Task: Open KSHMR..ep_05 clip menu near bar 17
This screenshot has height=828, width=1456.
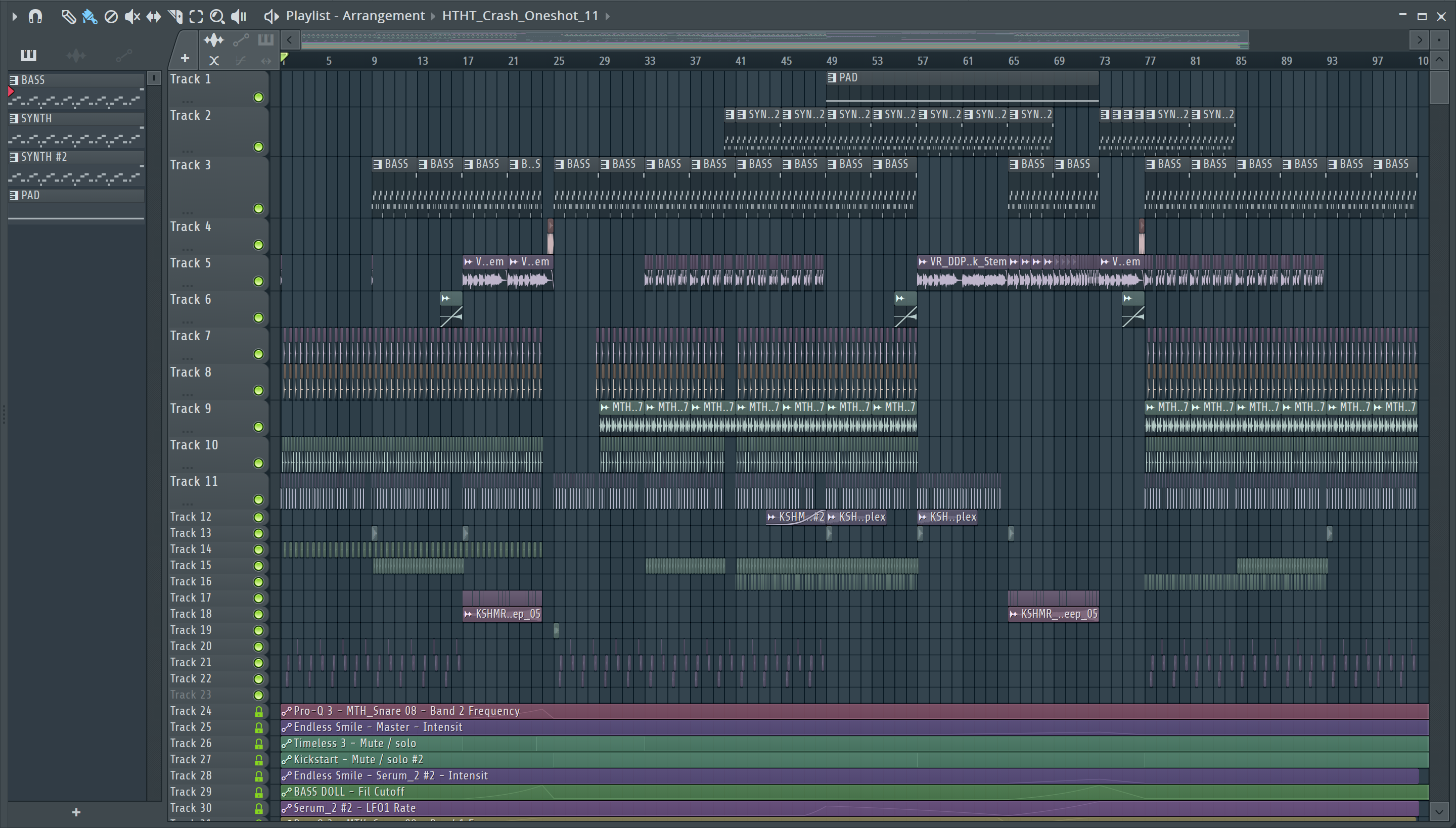Action: coord(468,614)
